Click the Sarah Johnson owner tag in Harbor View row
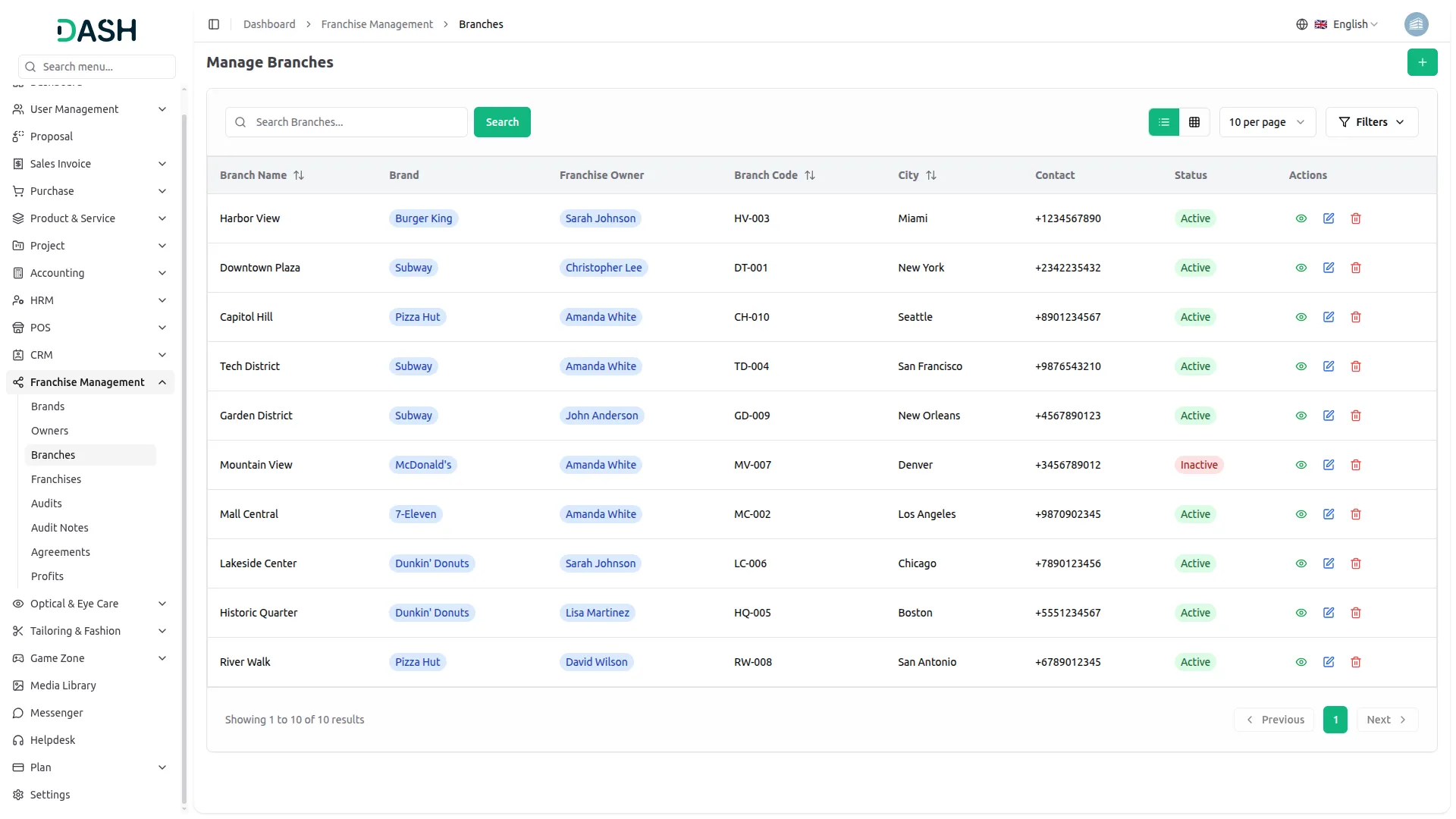 pyautogui.click(x=601, y=218)
